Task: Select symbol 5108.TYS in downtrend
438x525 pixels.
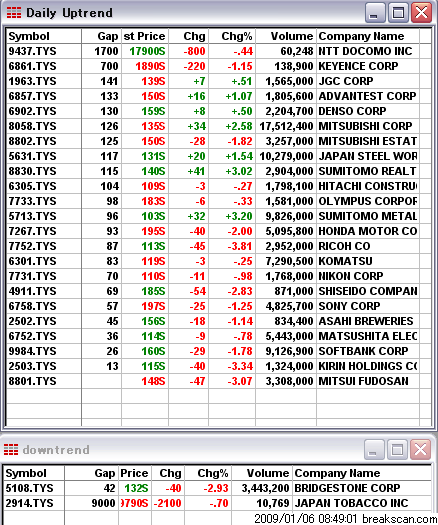Action: tap(29, 488)
